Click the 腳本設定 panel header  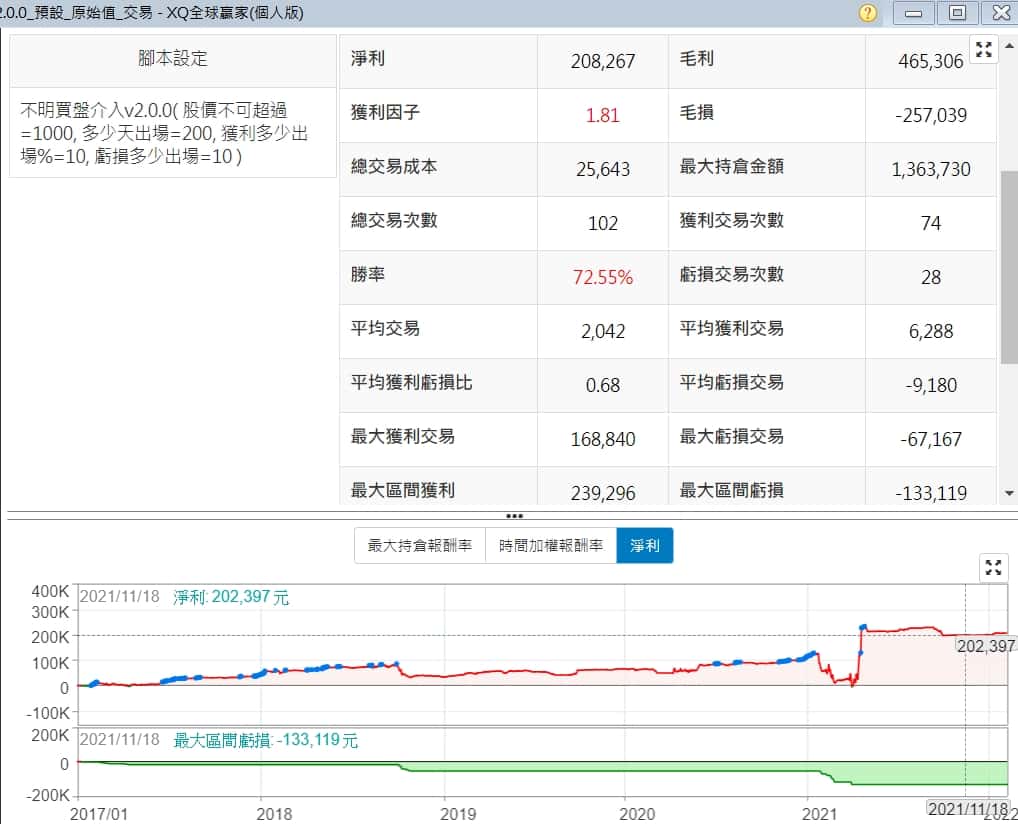173,58
